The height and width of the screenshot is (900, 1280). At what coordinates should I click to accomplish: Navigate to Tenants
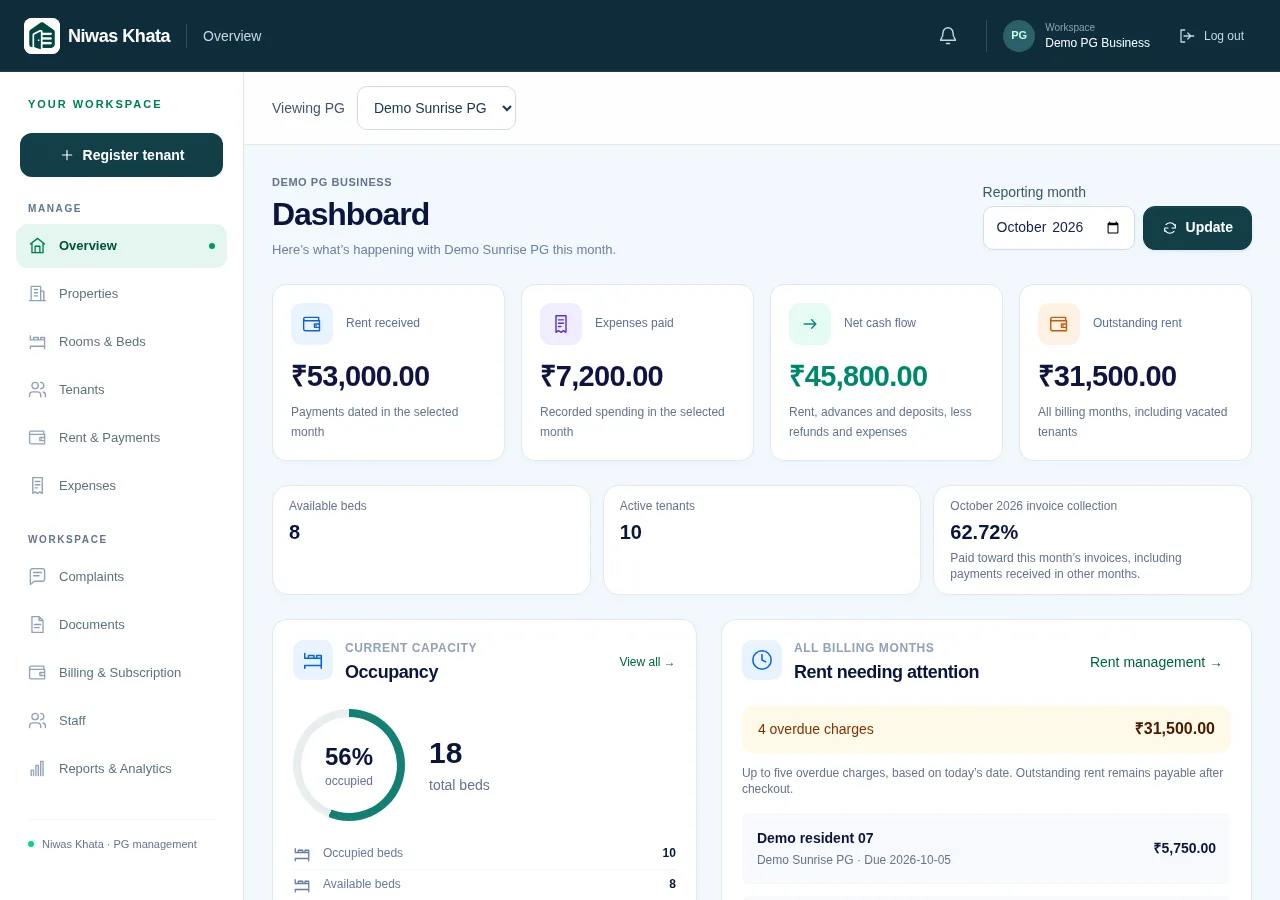click(x=121, y=390)
